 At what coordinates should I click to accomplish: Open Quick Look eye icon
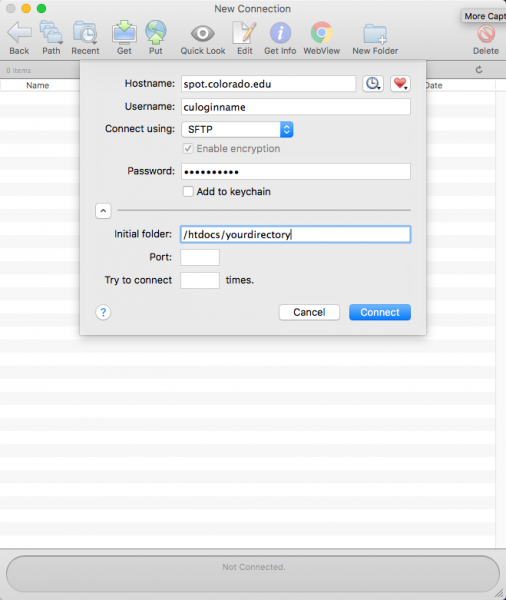[x=202, y=34]
